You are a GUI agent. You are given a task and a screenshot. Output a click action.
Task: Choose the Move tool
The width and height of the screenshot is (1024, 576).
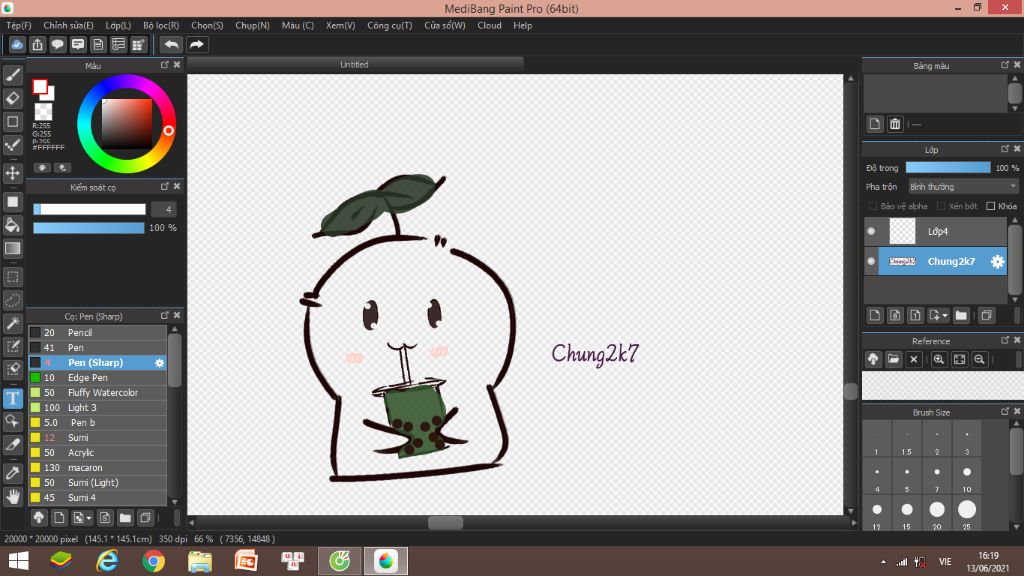click(x=12, y=173)
